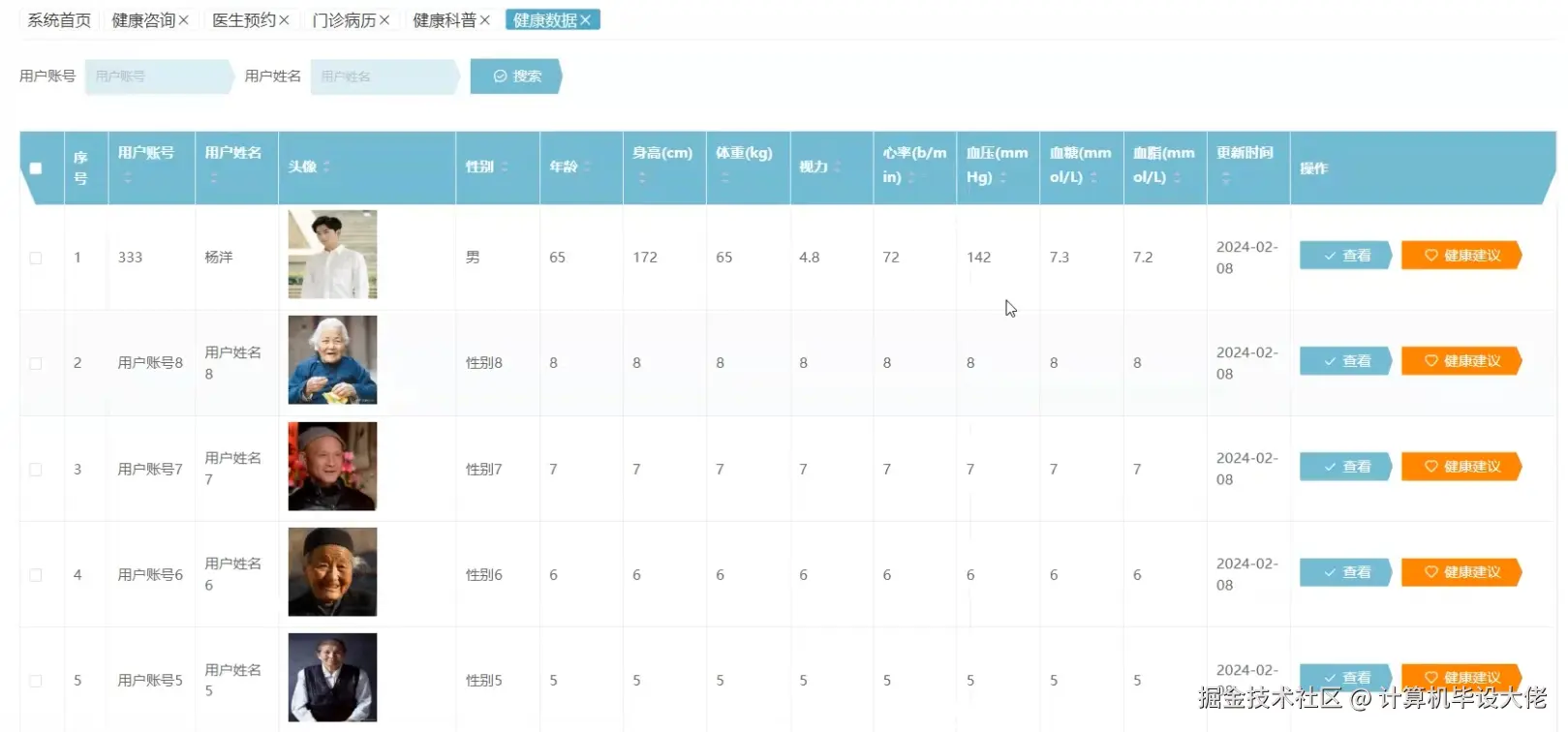The height and width of the screenshot is (732, 1568).
Task: Open 健康建议 for 用户账号8 row
Action: tap(1461, 361)
